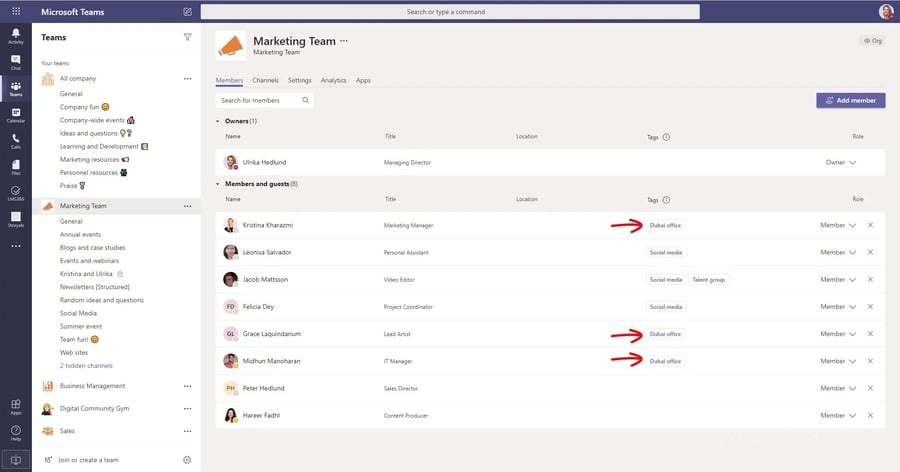This screenshot has height=472, width=900.
Task: Switch to the Settings tab
Action: tap(300, 80)
